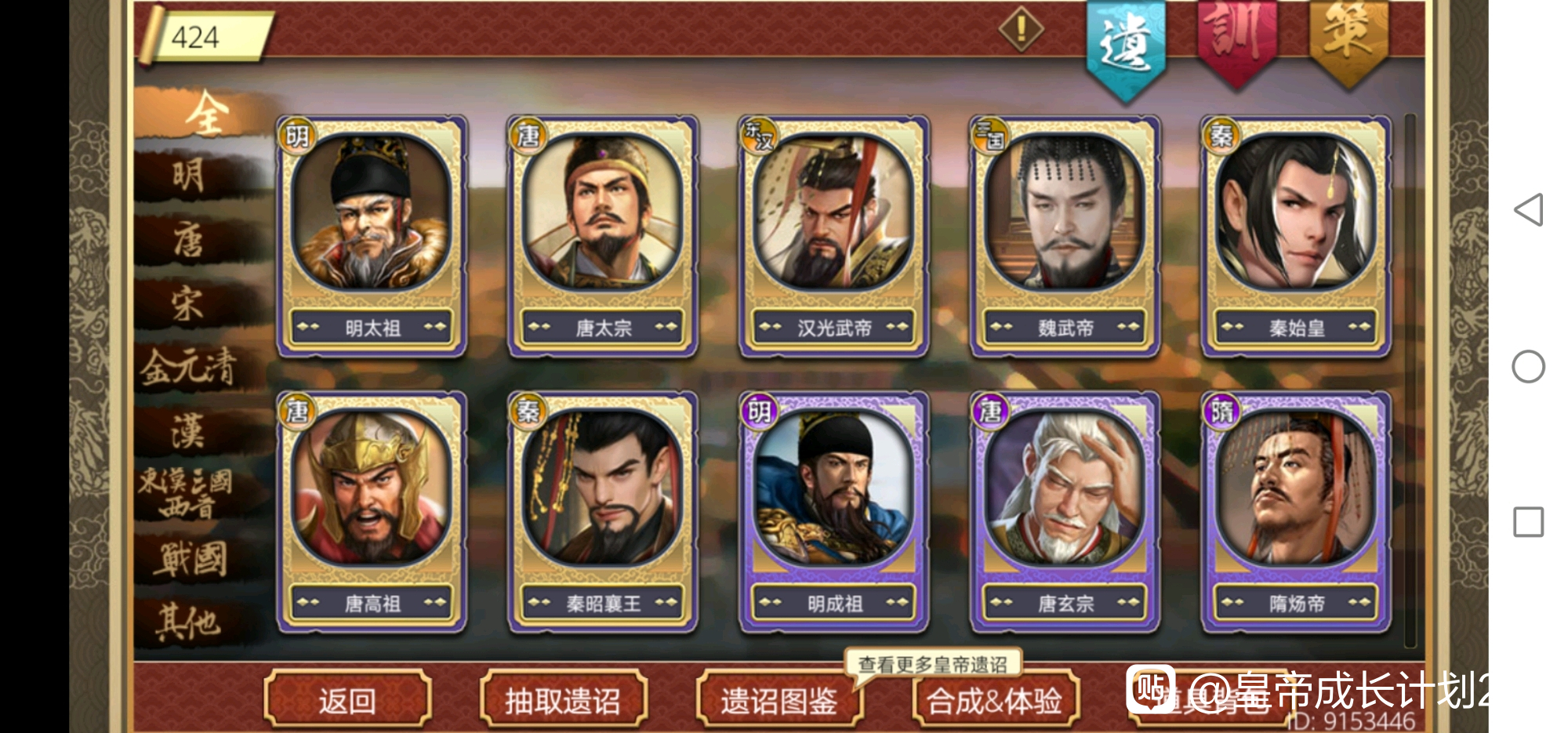Viewport: 1568px width, 733px height.
Task: Tap the exclamation info diamond icon
Action: pyautogui.click(x=1021, y=30)
